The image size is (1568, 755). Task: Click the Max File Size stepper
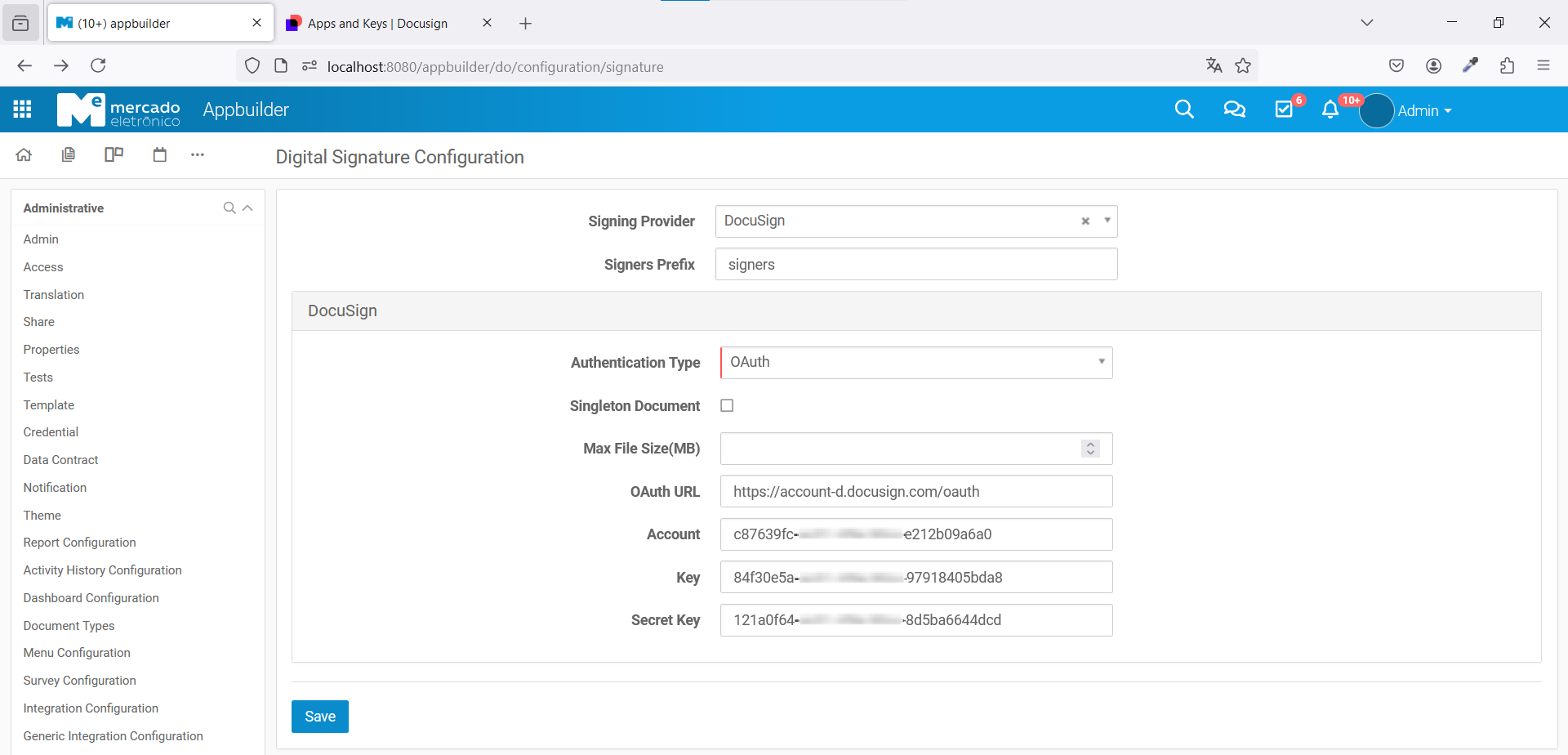point(1090,449)
